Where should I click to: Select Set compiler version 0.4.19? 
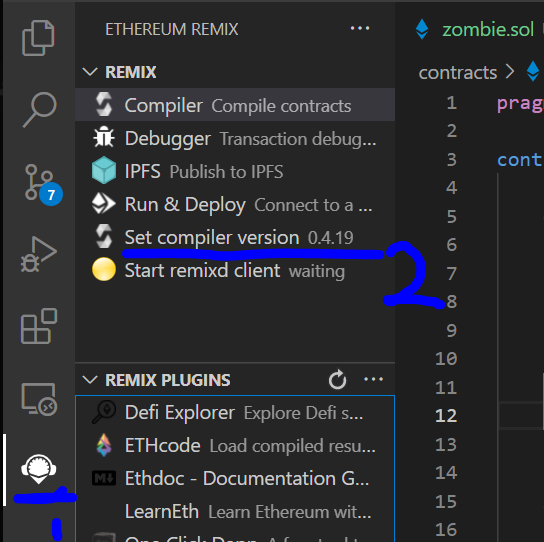(235, 236)
